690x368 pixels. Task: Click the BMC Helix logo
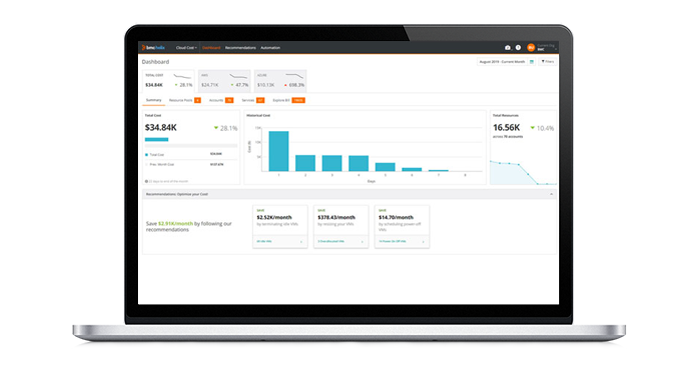(153, 48)
